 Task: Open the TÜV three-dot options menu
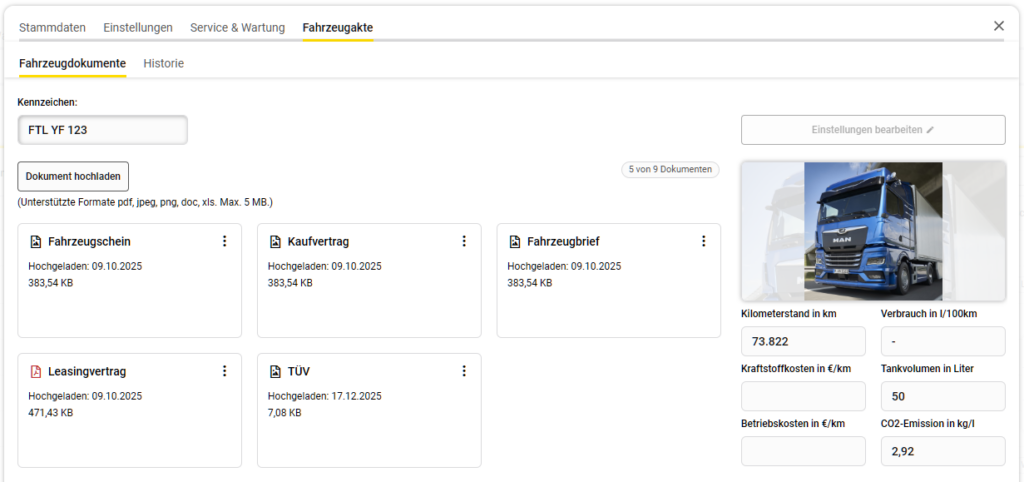tap(464, 371)
